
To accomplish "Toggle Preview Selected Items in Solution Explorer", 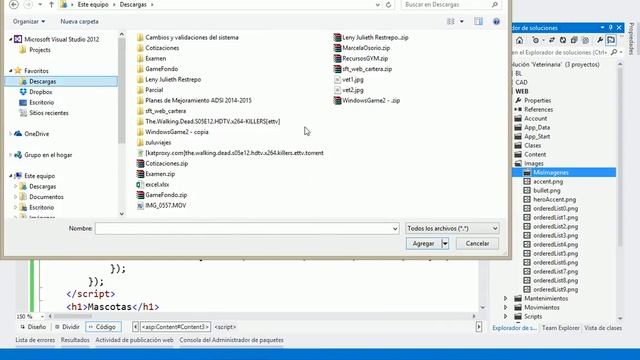I will [x=611, y=40].
